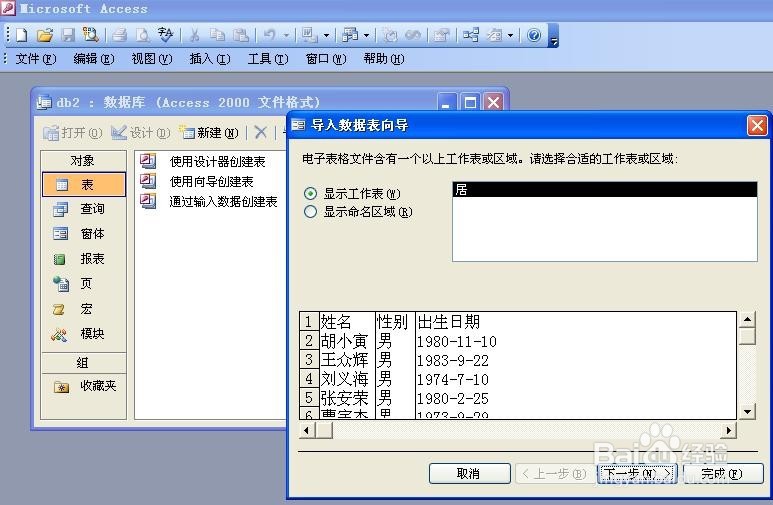Open the 窗口(W) menu
The image size is (773, 505).
click(326, 59)
